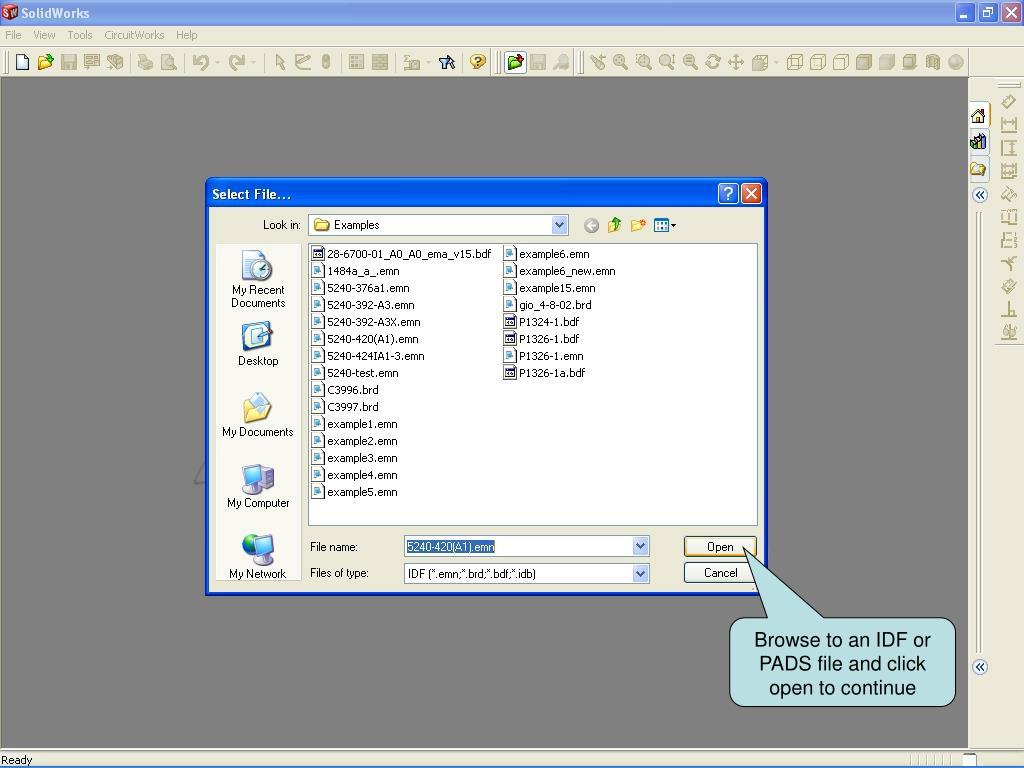Go back using dialog Back arrow

[x=591, y=225]
